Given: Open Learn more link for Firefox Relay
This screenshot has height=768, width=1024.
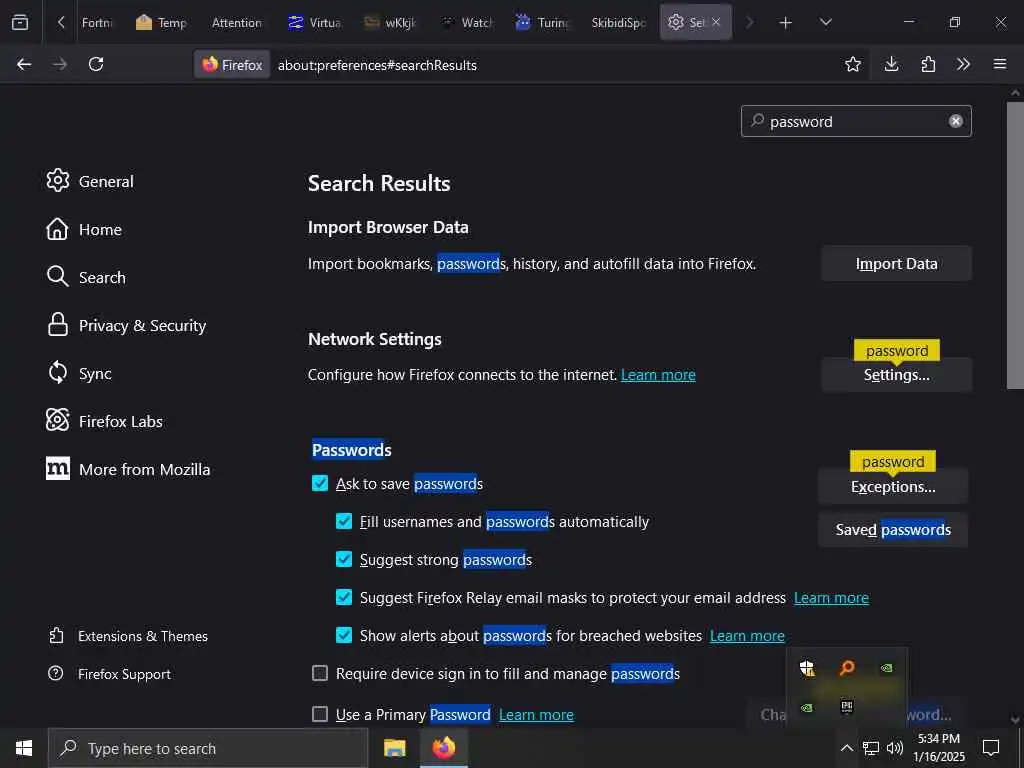Looking at the screenshot, I should click(x=831, y=598).
